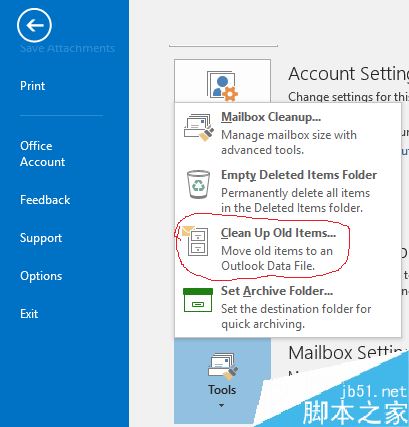
Task: Click the recycle bin icon
Action: click(x=198, y=184)
